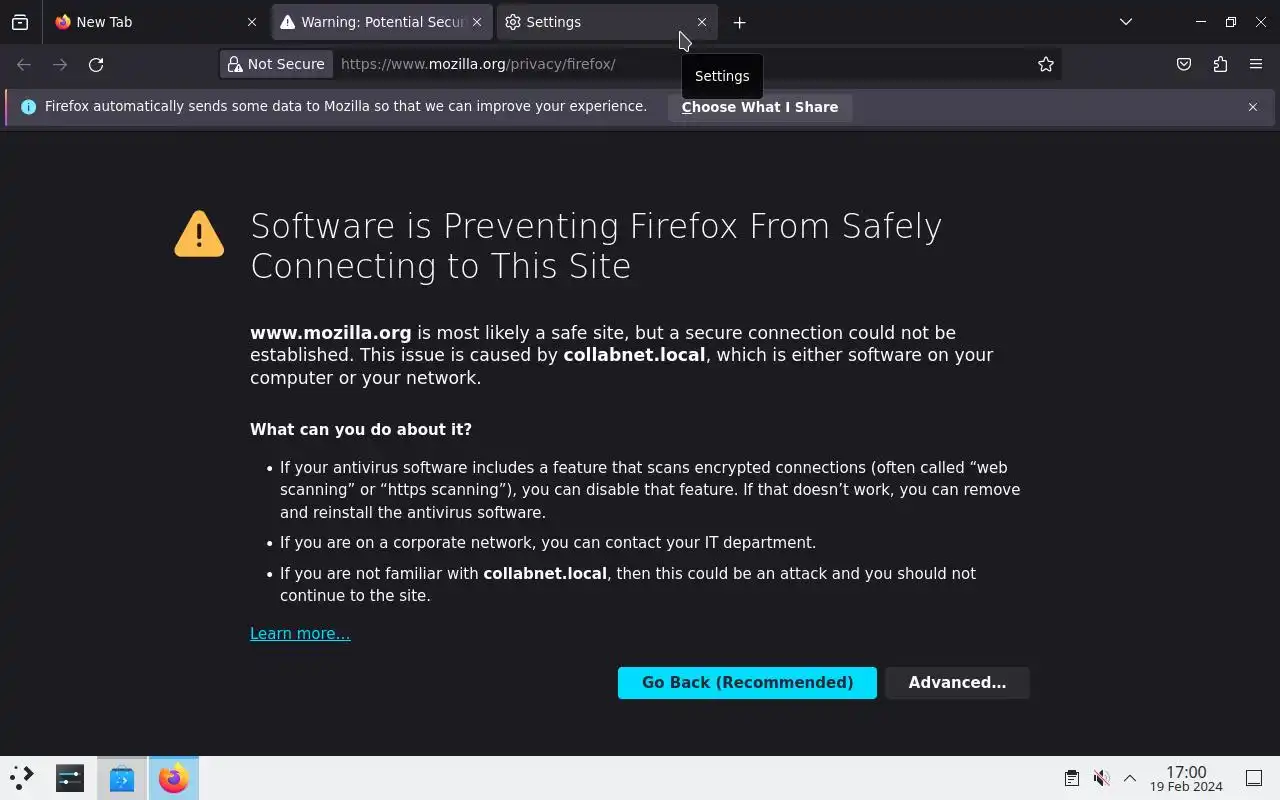The image size is (1280, 800).
Task: Click the Not Secure site identity button
Action: tap(277, 64)
